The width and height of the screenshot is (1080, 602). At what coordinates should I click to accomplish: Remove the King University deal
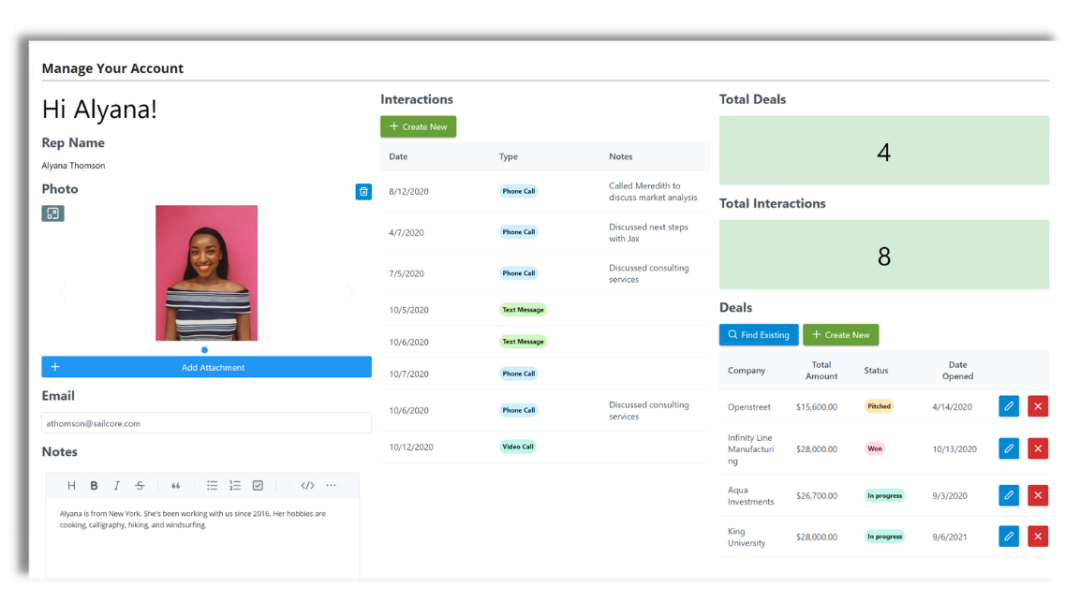click(x=1037, y=536)
